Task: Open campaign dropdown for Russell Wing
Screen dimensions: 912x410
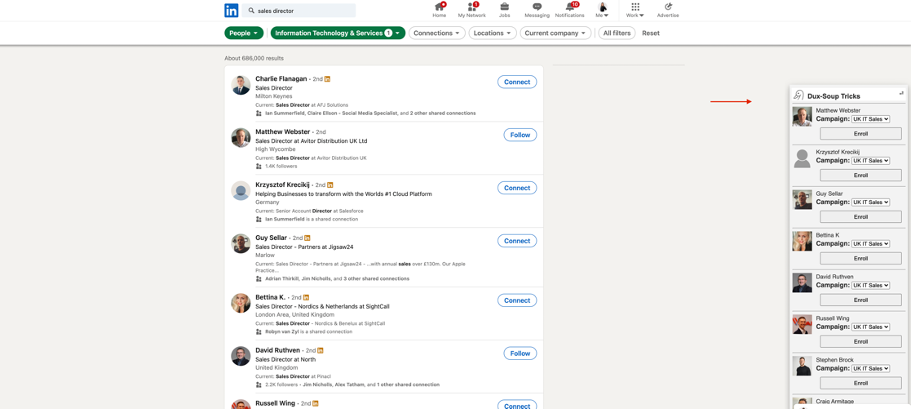Action: coord(871,327)
